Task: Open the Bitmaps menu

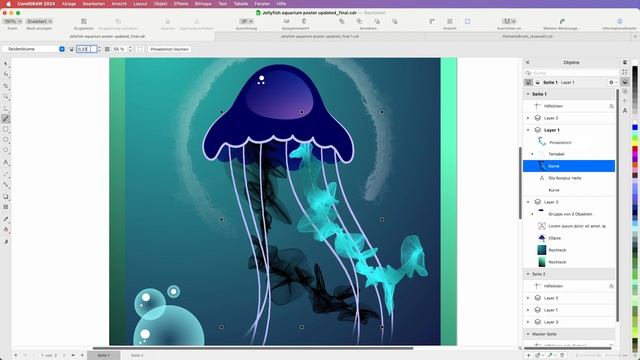Action: pyautogui.click(x=203, y=4)
